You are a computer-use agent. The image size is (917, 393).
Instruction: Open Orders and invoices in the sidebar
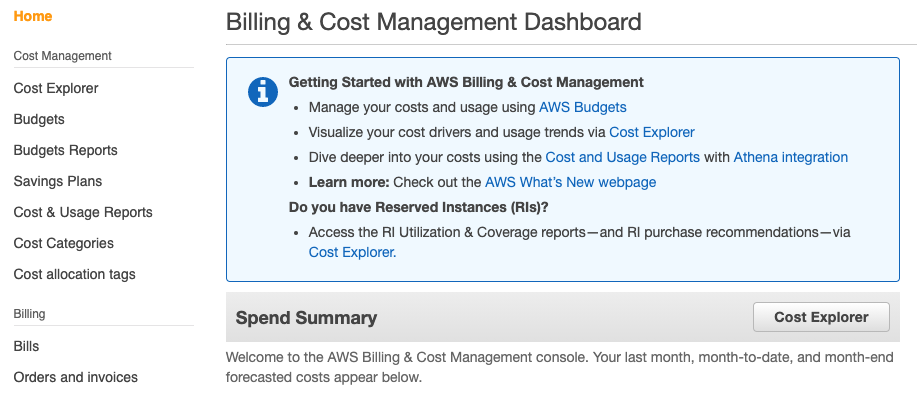(75, 377)
